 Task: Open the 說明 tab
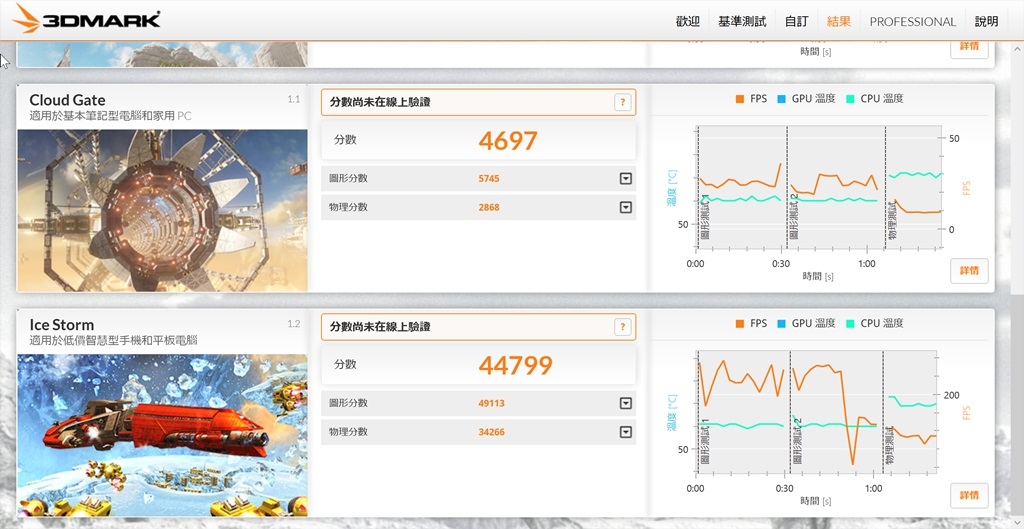[986, 22]
